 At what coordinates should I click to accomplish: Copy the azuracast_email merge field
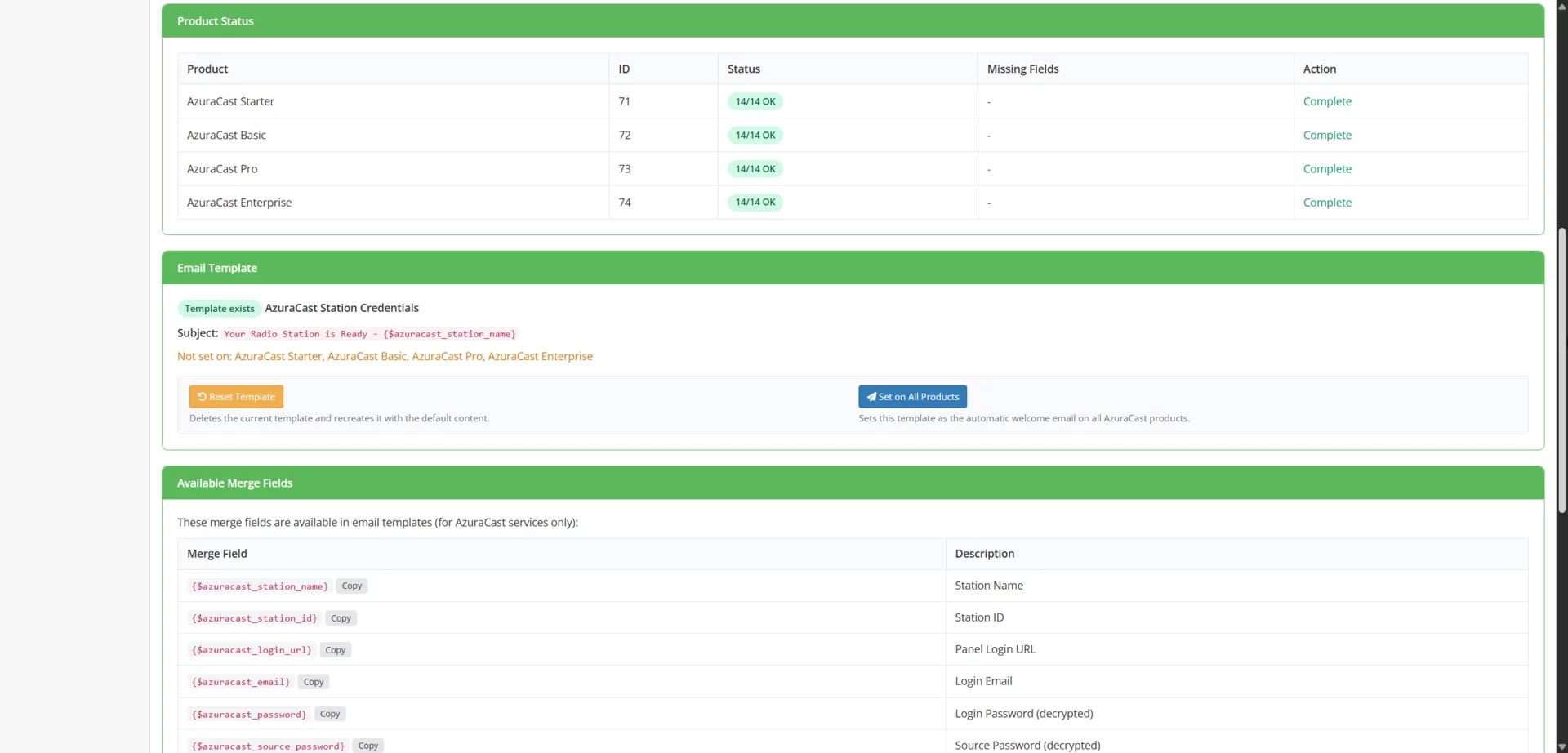(x=313, y=681)
